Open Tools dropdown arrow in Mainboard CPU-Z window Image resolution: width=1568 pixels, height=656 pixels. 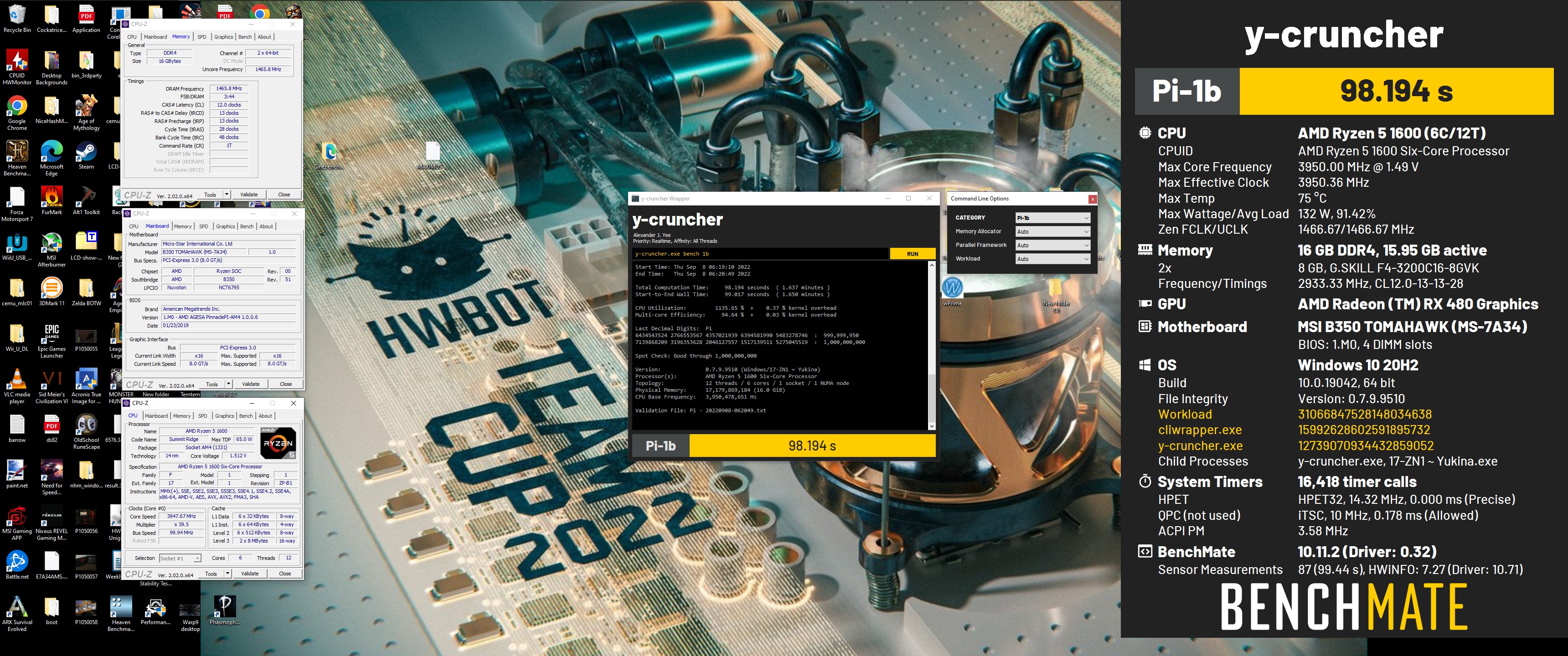point(228,384)
